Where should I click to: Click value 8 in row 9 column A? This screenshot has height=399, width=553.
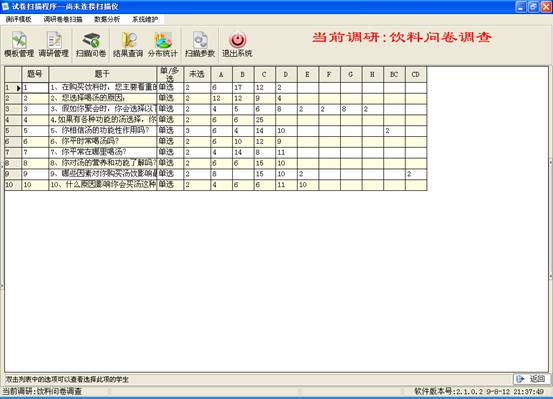[221, 174]
